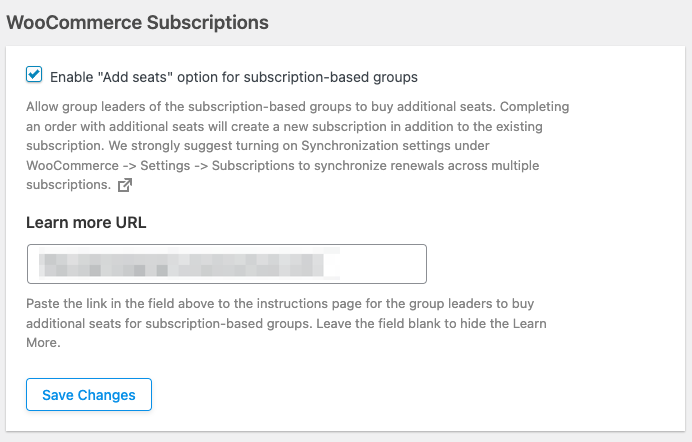Focus the Learn more URL input field
The height and width of the screenshot is (442, 692).
226,264
